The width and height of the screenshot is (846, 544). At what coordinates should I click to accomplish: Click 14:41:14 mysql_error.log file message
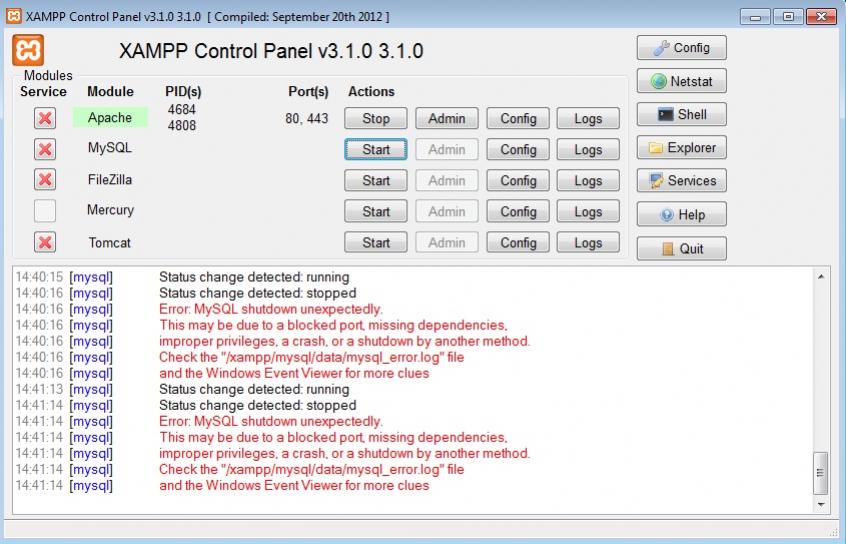[240, 470]
